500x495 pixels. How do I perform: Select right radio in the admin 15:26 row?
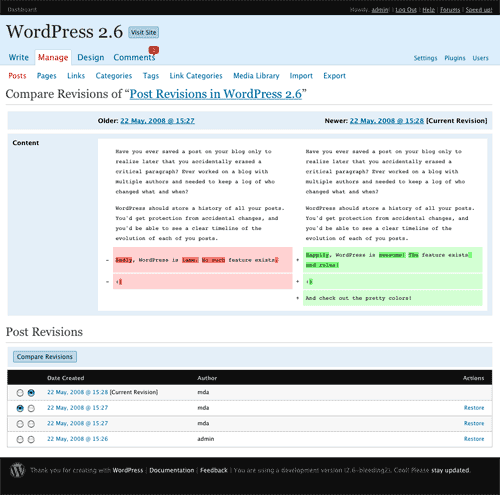tap(31, 440)
